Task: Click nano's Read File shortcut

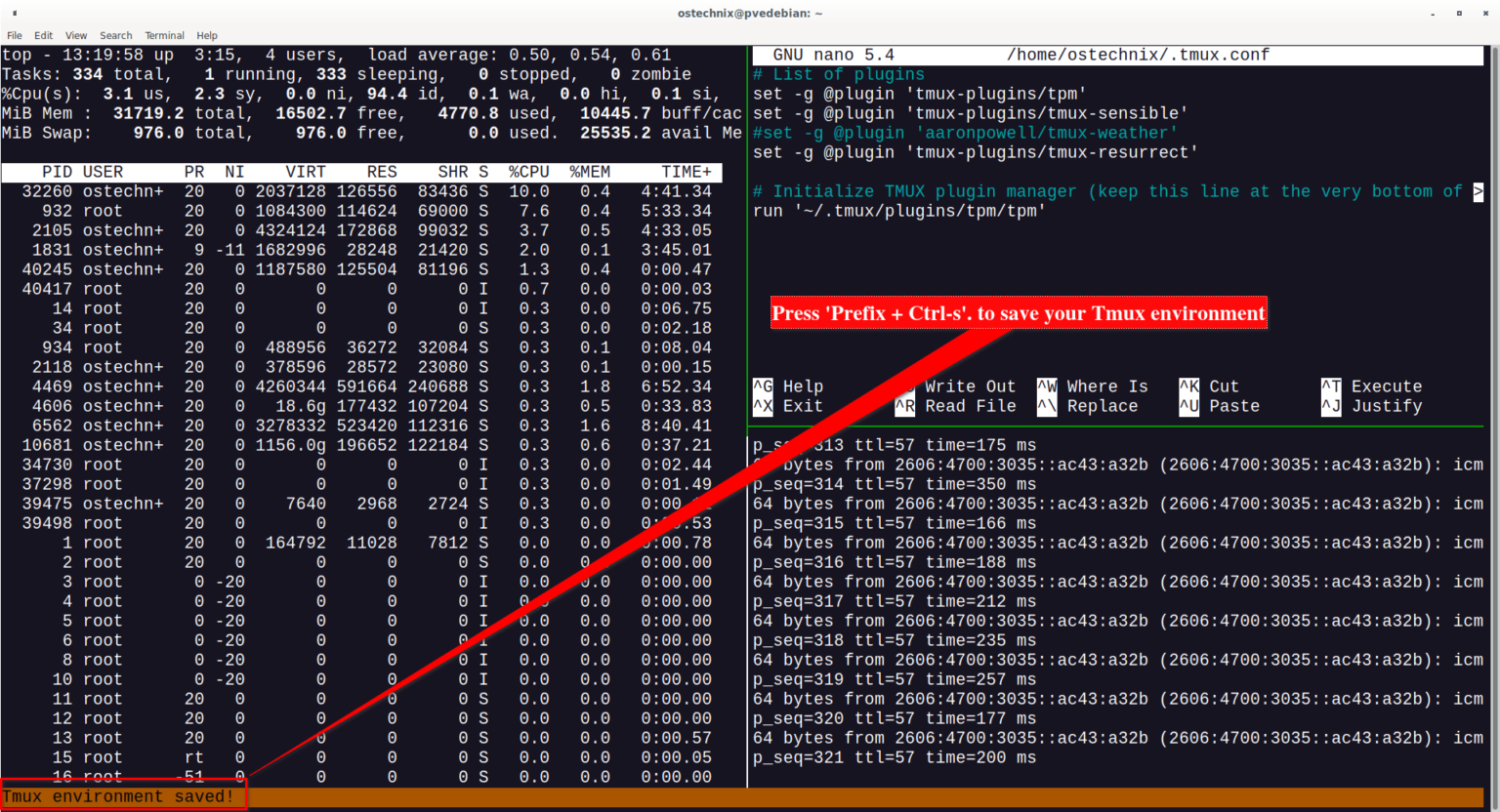Action: tap(955, 406)
